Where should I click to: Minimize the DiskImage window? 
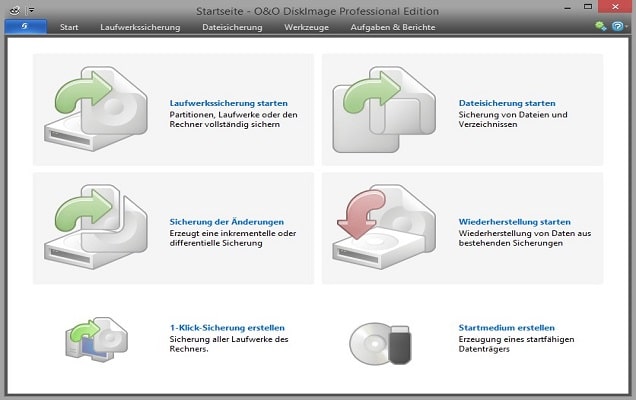click(567, 7)
